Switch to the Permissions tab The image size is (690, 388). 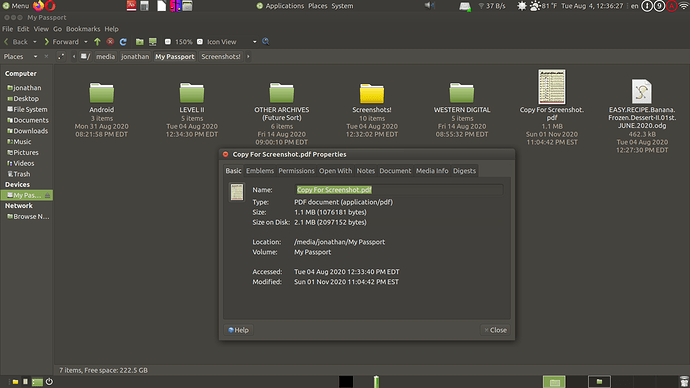point(296,171)
